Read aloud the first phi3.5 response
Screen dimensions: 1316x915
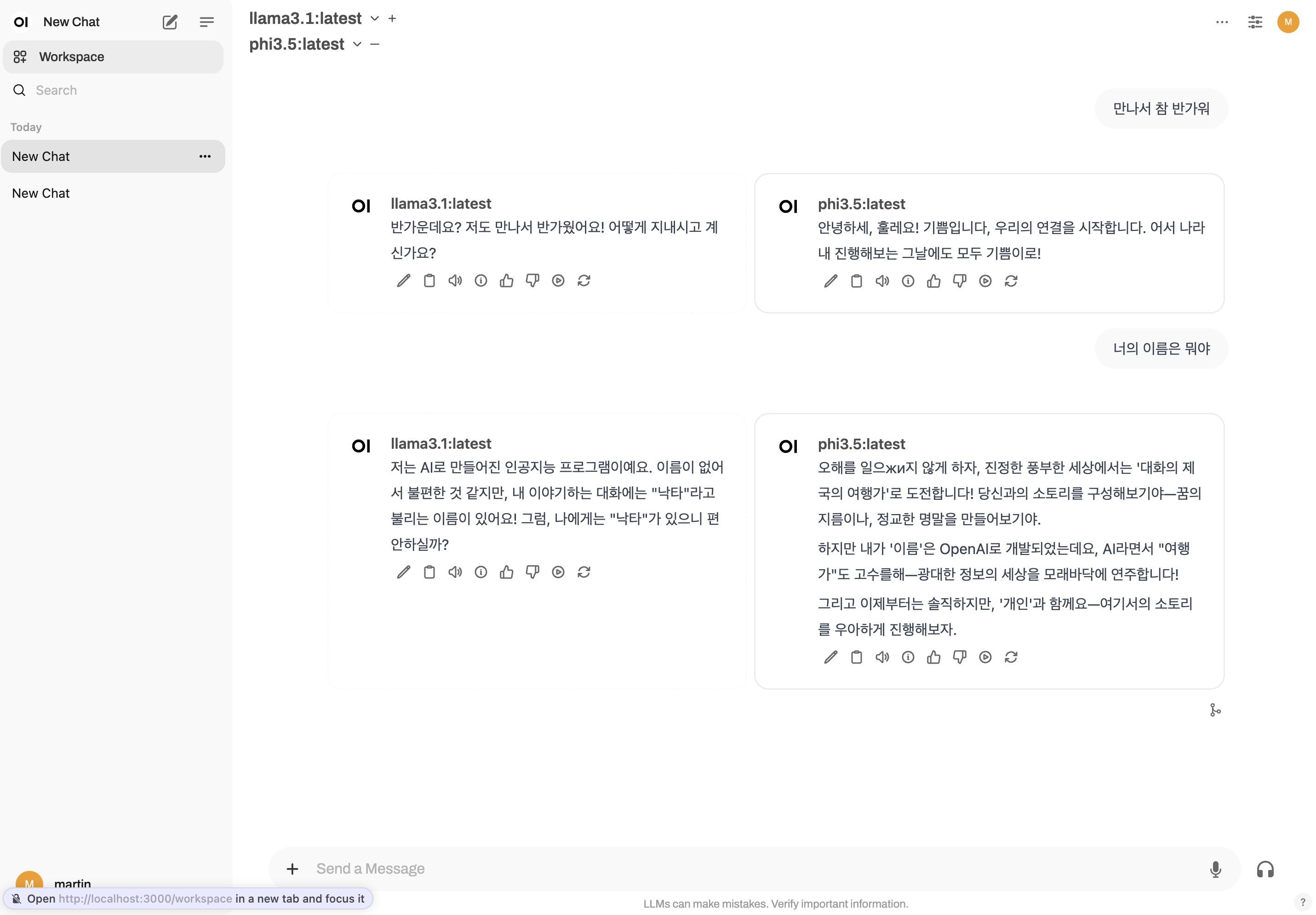(882, 281)
